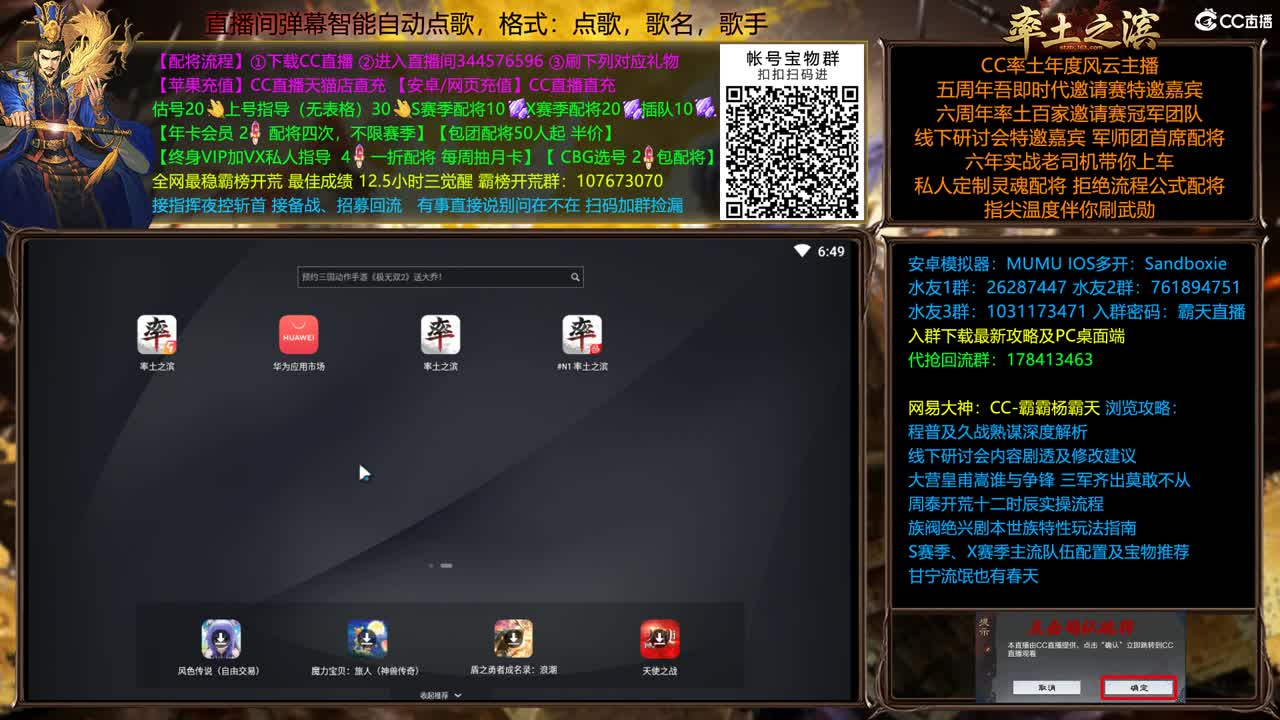This screenshot has width=1280, height=720.
Task: Click the Wi-Fi status icon
Action: click(x=801, y=251)
